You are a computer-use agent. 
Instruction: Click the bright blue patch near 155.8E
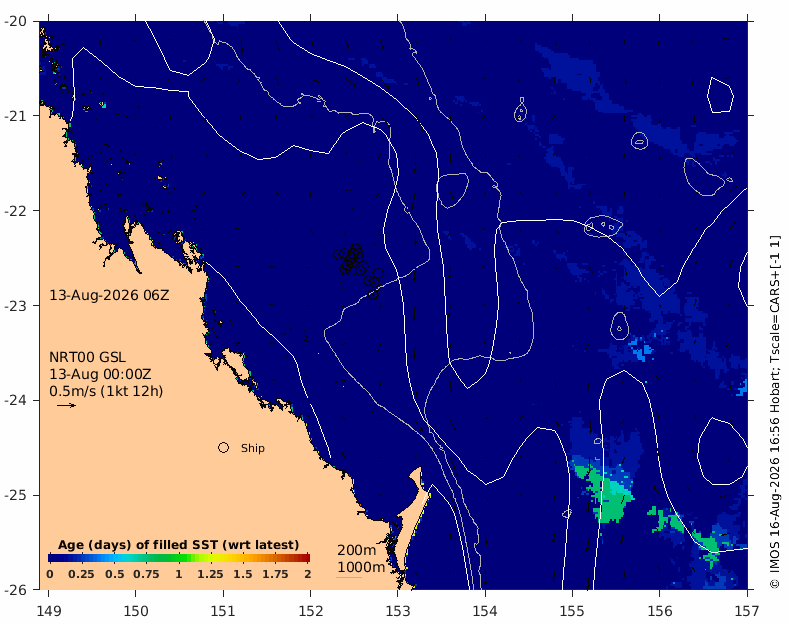643,349
